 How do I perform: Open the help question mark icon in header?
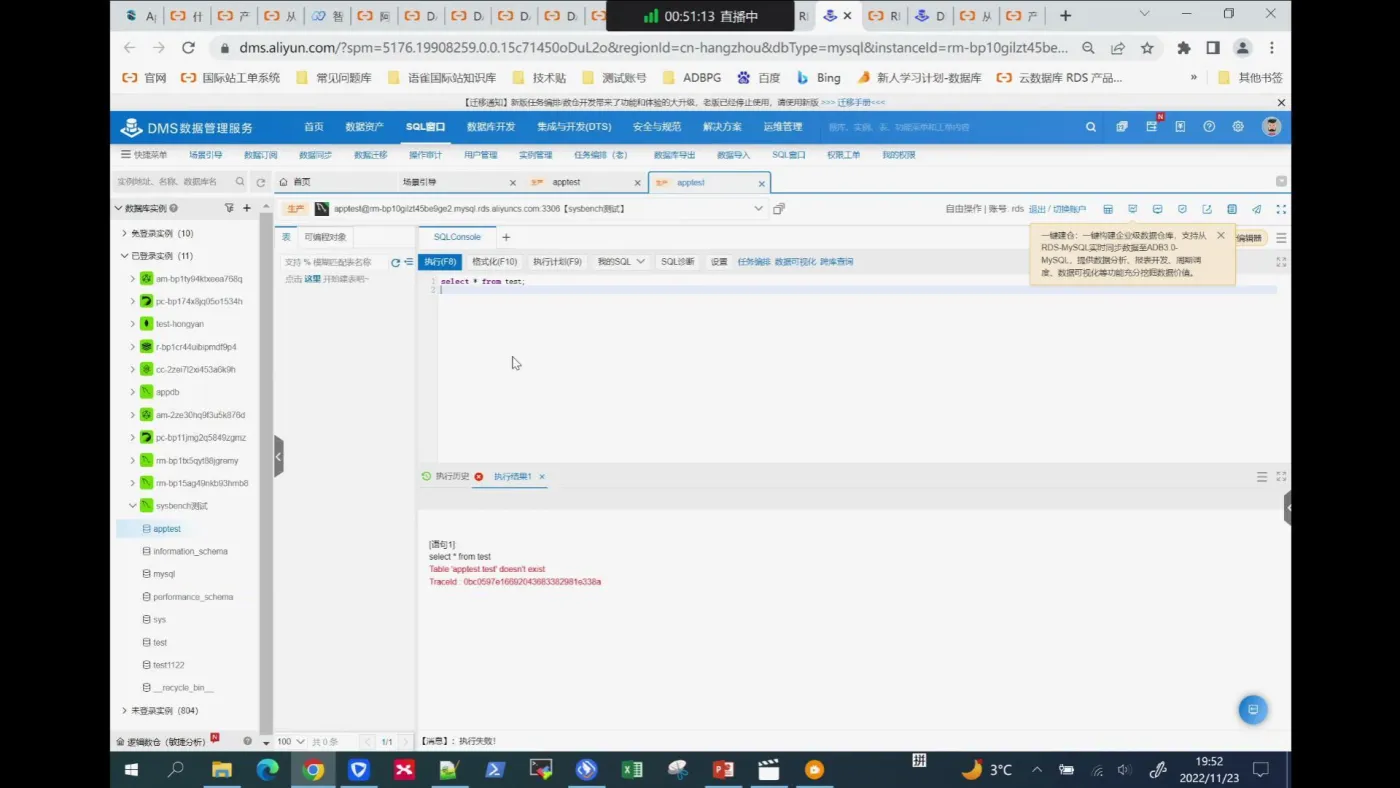(1209, 127)
